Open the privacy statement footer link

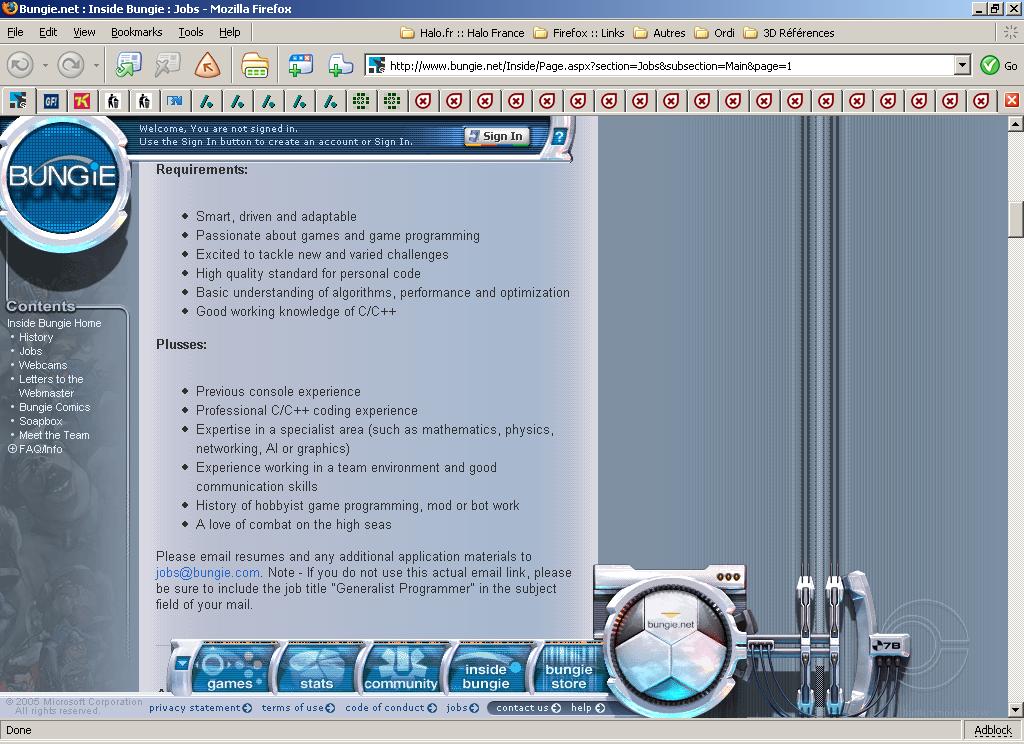(x=200, y=707)
